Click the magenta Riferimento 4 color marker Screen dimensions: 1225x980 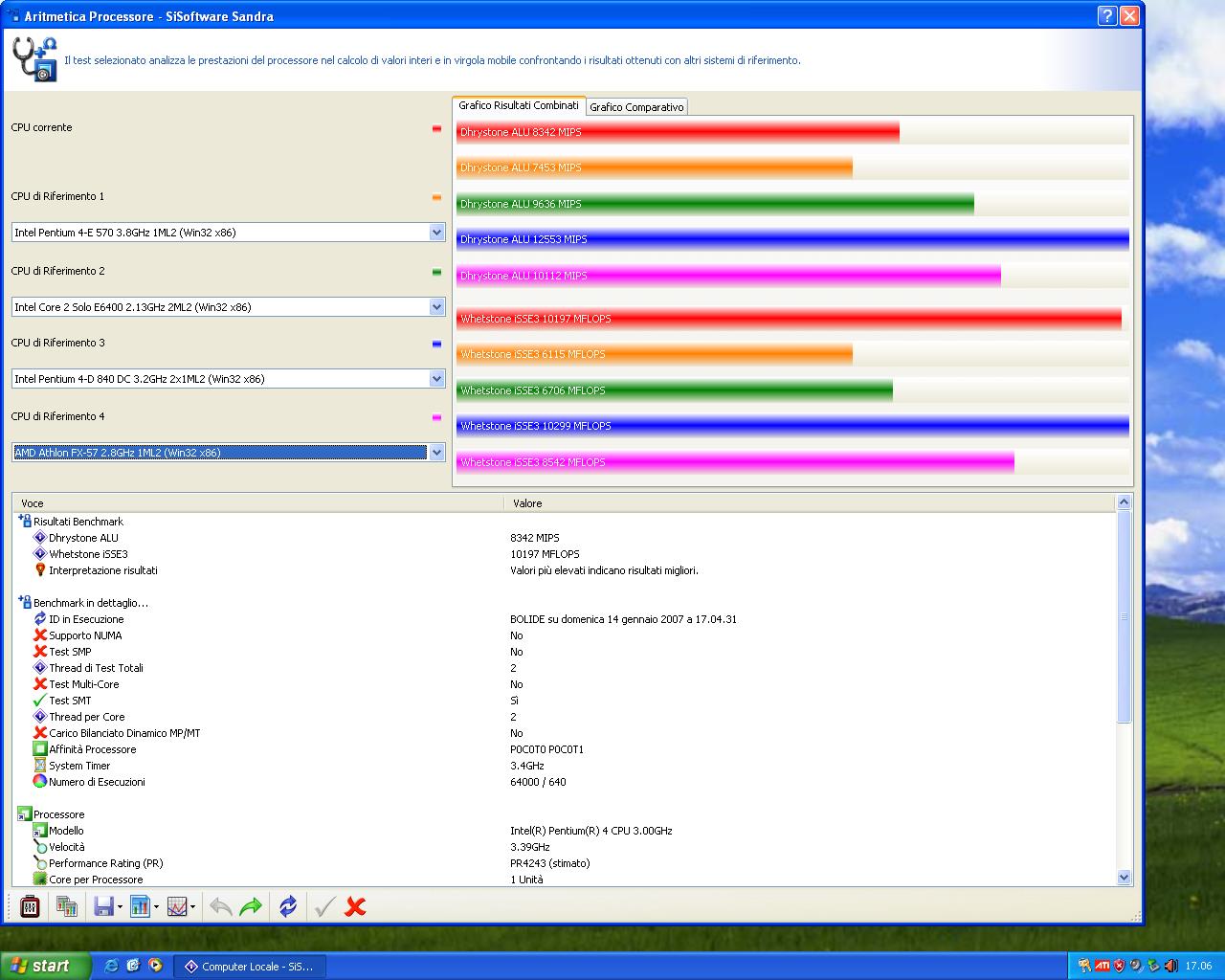point(437,417)
